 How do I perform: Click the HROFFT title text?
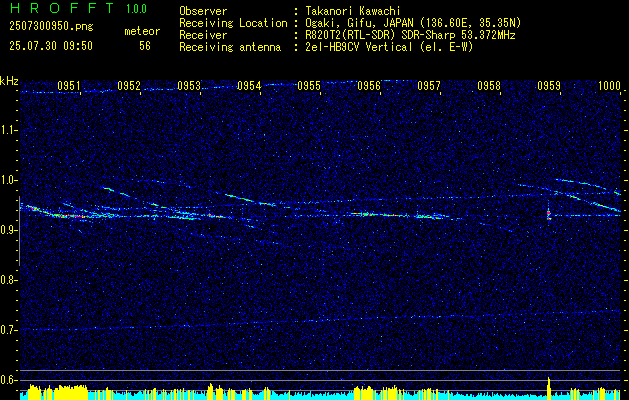tap(62, 8)
